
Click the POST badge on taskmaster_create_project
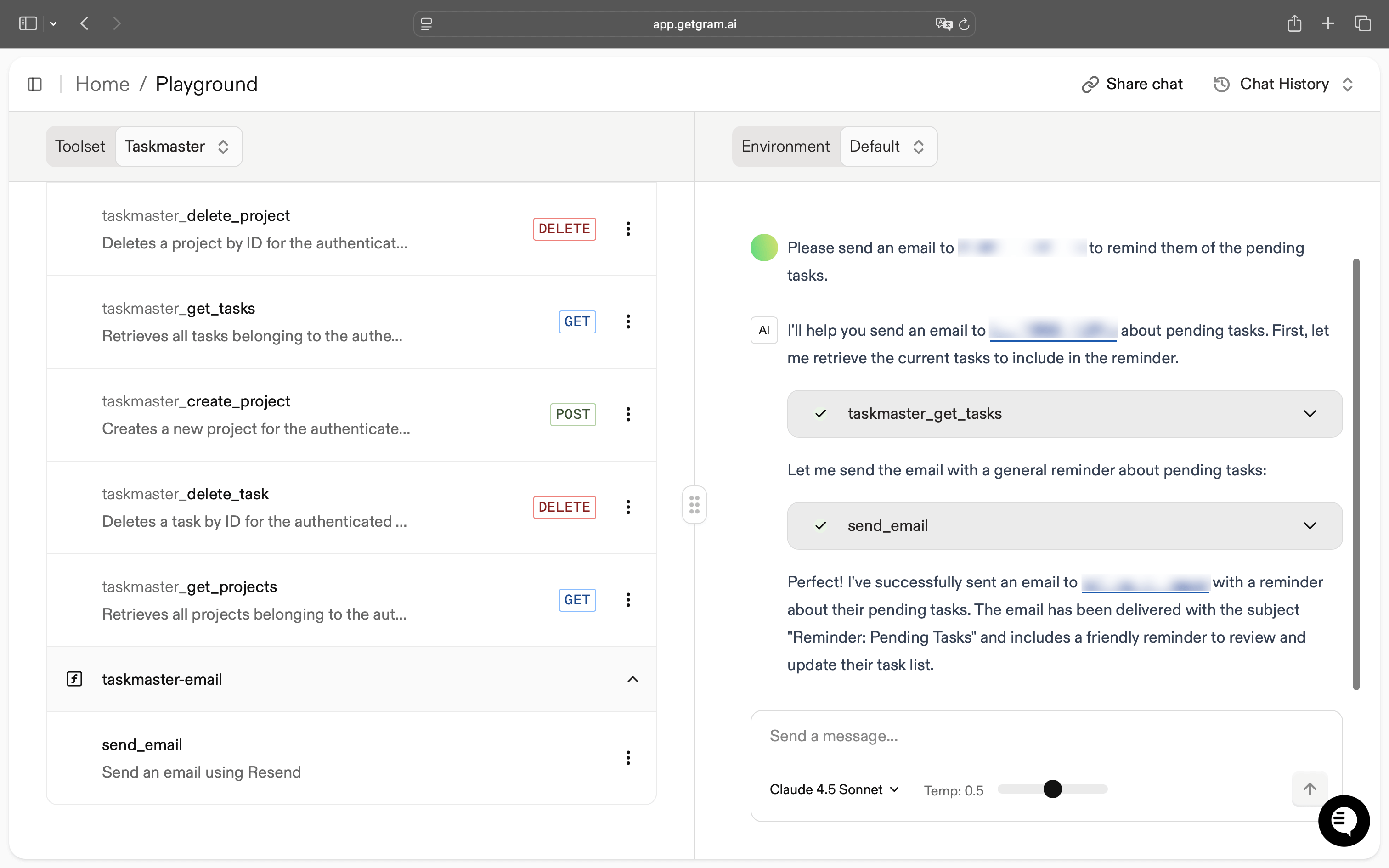pyautogui.click(x=573, y=414)
